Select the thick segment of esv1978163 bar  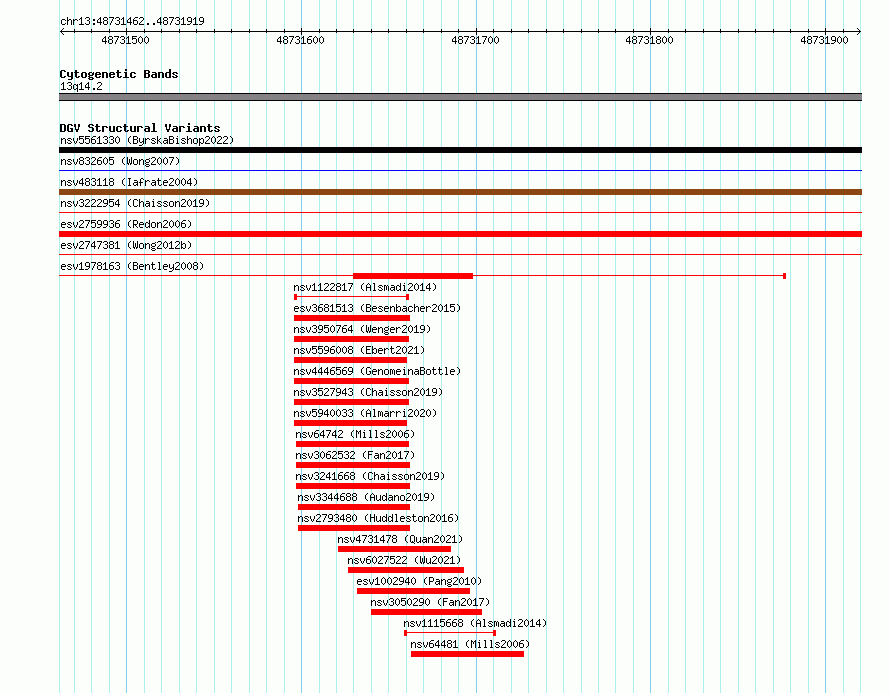pos(413,276)
